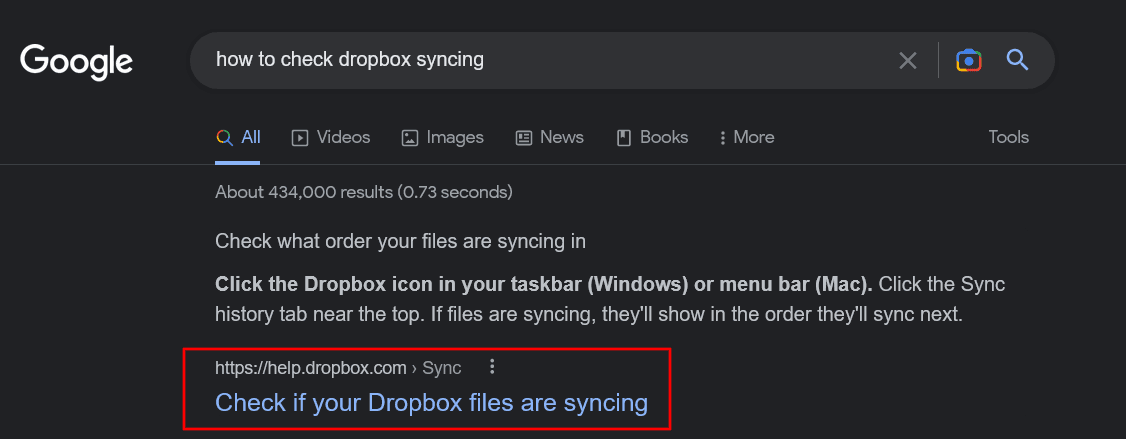Viewport: 1126px width, 439px height.
Task: Open the three-dot menu beside help.dropbox.com
Action: click(x=491, y=367)
